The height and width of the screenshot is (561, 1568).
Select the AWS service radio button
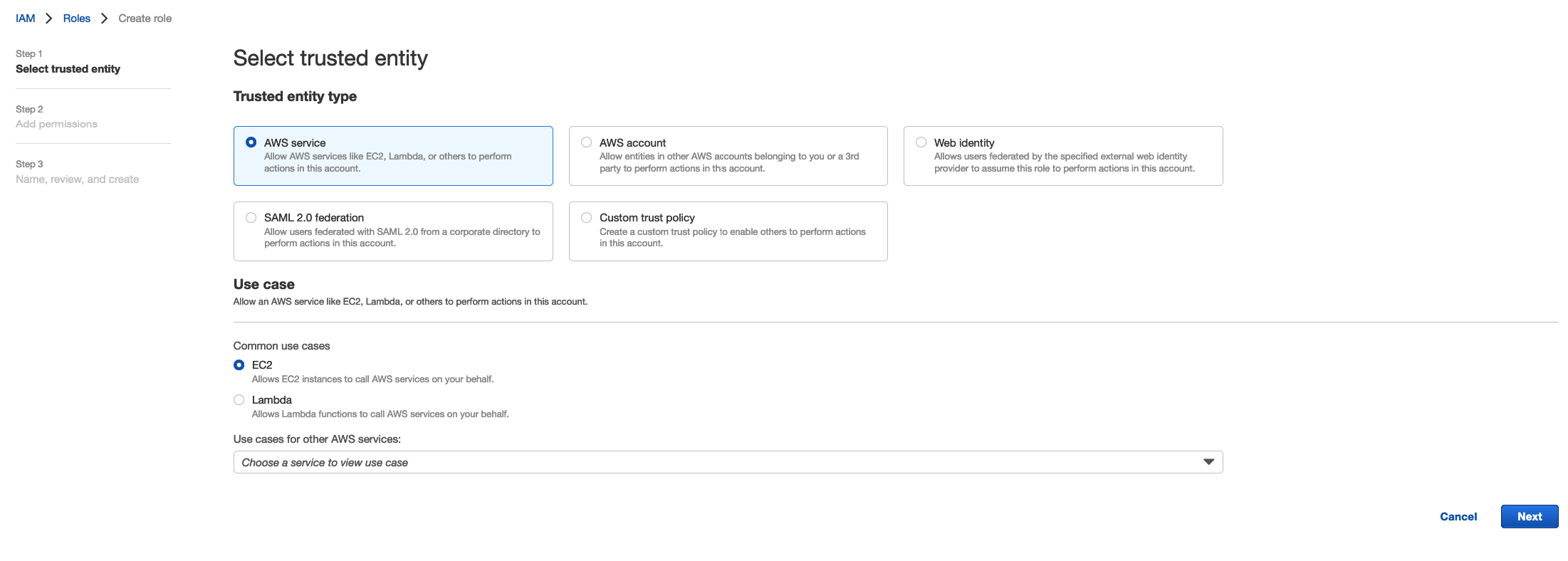click(x=251, y=142)
